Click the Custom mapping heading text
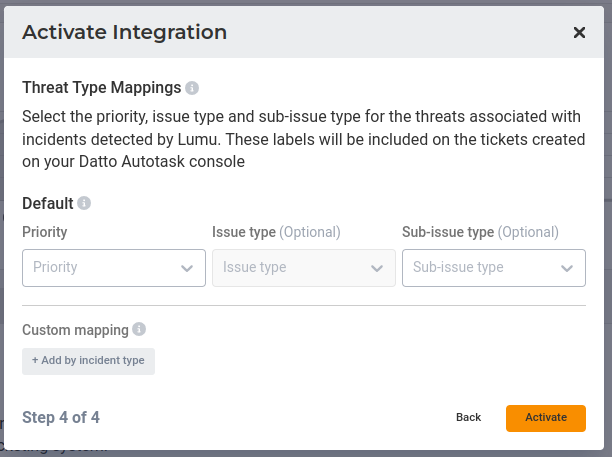612x457 pixels. [x=75, y=329]
